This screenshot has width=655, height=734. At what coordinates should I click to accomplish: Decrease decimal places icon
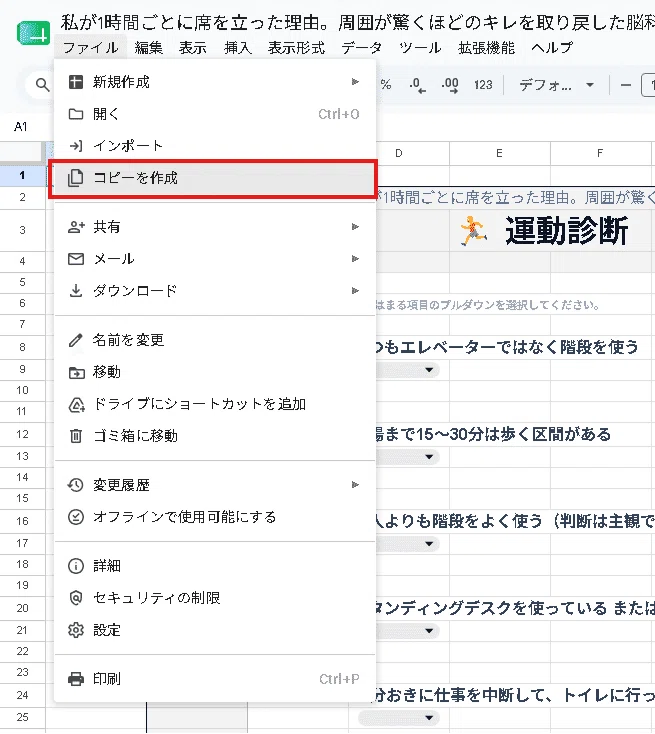tap(417, 85)
